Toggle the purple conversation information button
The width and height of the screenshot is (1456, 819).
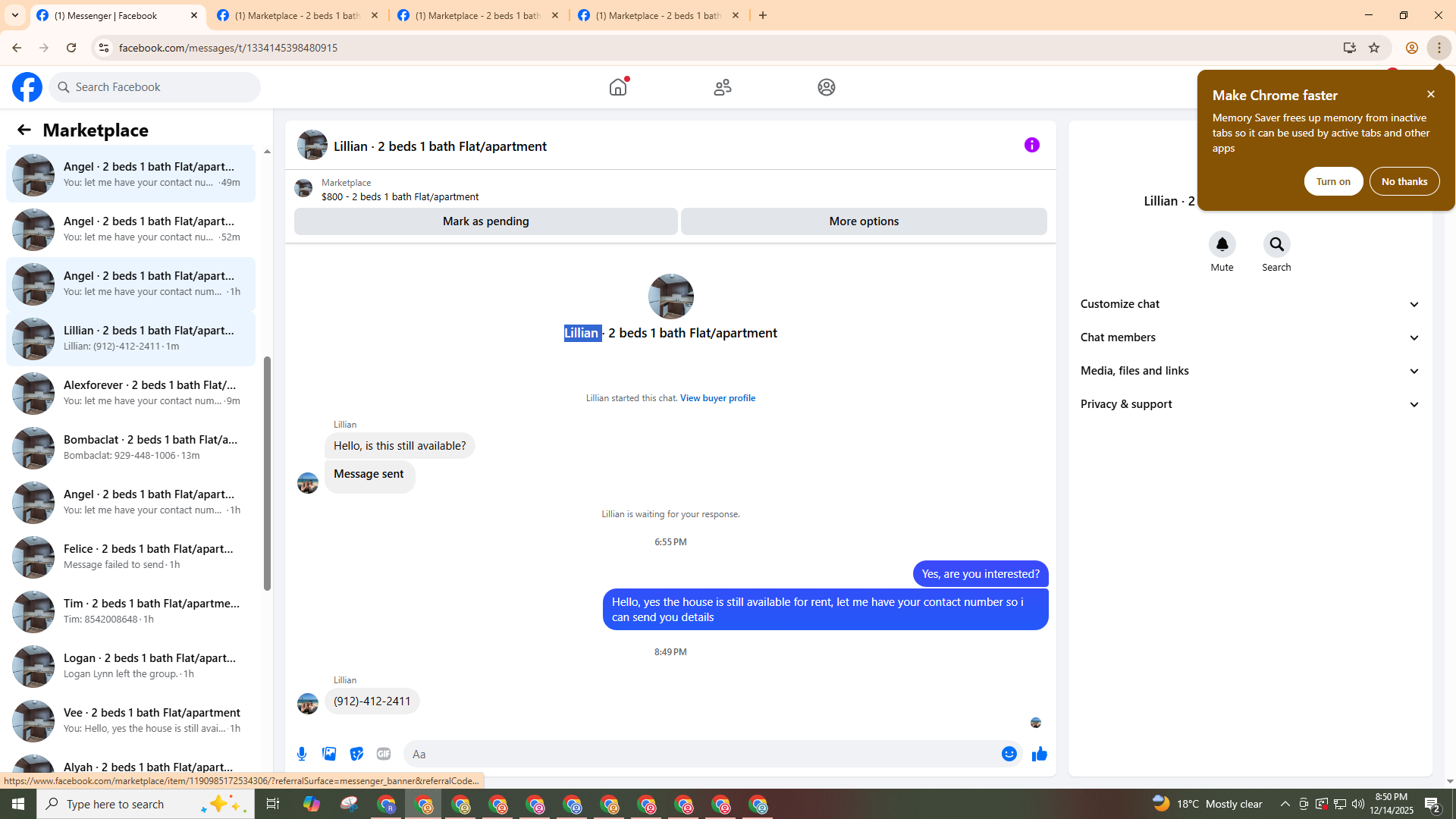click(x=1031, y=145)
